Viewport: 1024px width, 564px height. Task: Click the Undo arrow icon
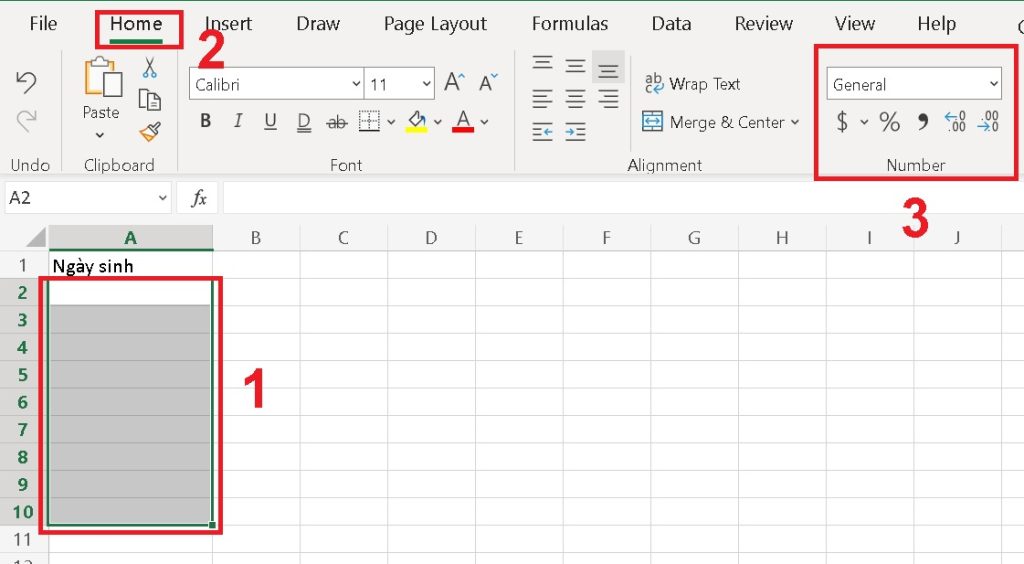pyautogui.click(x=26, y=82)
